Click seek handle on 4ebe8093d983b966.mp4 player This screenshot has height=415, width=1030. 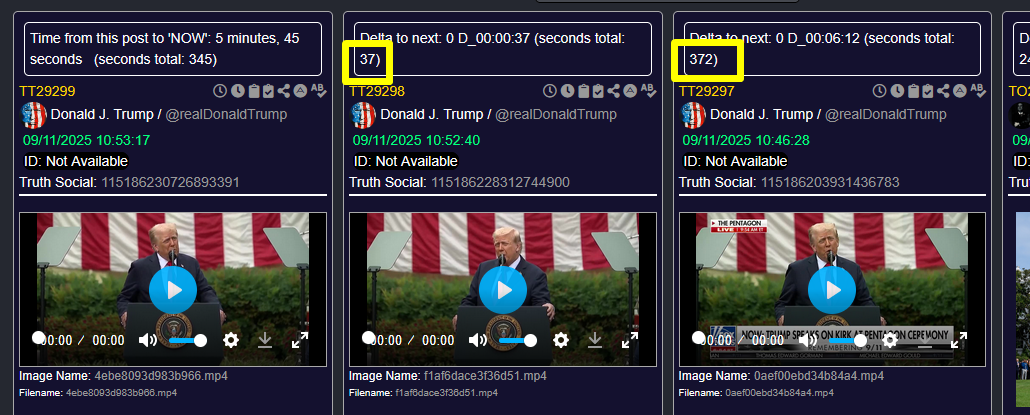(38, 338)
